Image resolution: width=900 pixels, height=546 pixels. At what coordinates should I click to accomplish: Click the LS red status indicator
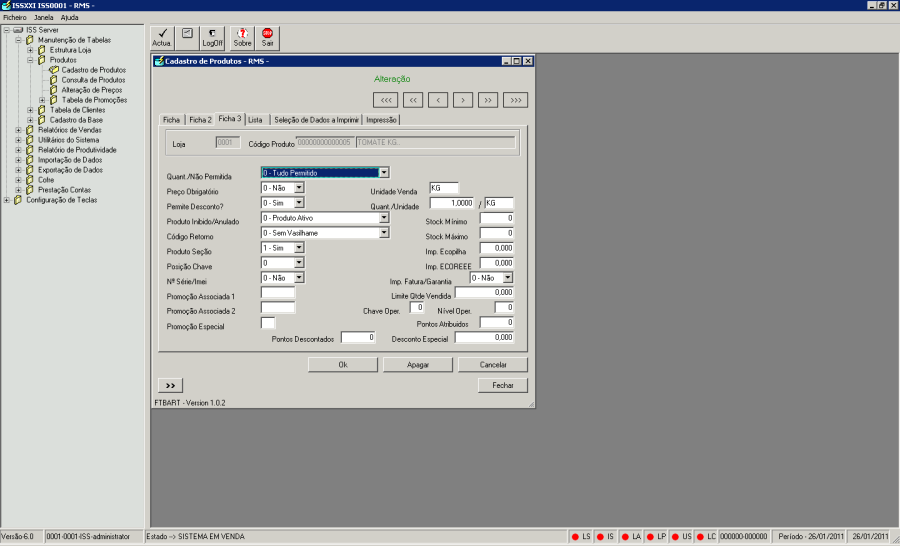[575, 537]
